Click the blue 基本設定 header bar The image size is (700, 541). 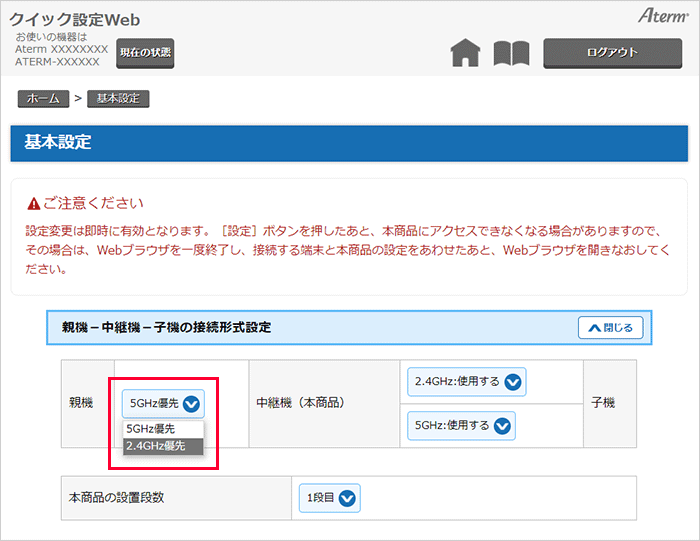(x=349, y=143)
